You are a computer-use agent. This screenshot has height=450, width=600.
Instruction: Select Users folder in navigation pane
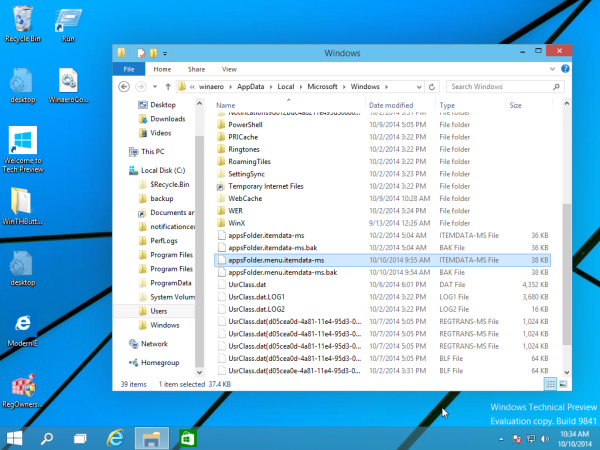[x=154, y=311]
